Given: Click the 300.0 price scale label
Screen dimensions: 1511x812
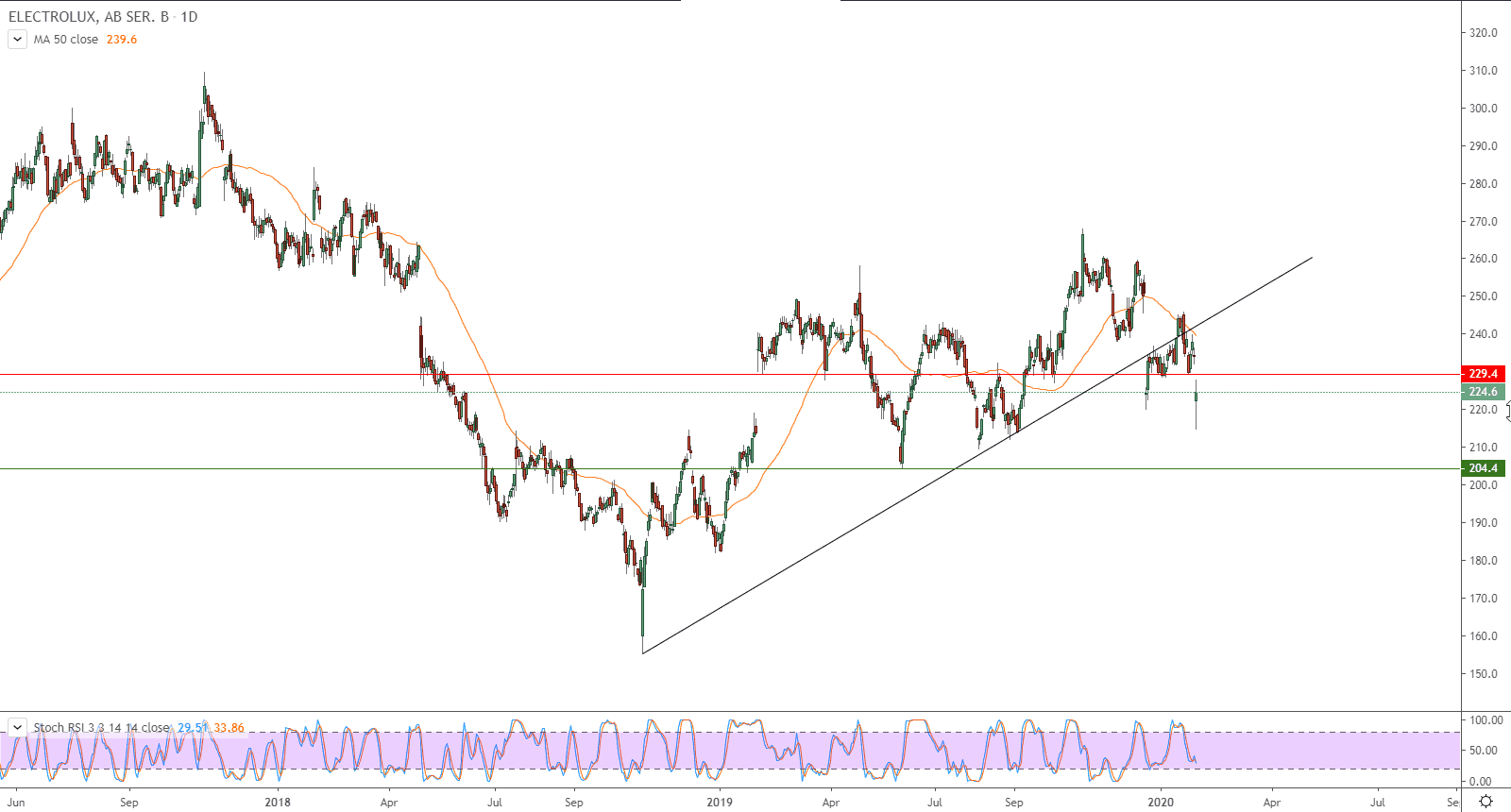Looking at the screenshot, I should [1483, 109].
